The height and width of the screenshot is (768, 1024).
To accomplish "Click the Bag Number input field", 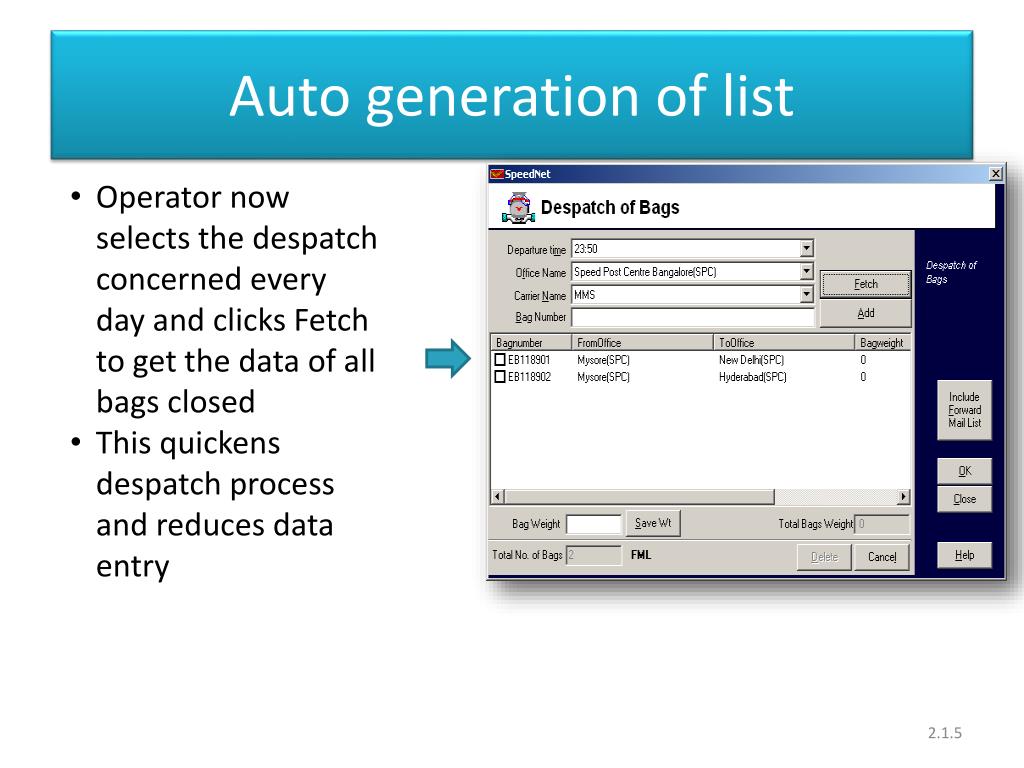I will pyautogui.click(x=693, y=317).
